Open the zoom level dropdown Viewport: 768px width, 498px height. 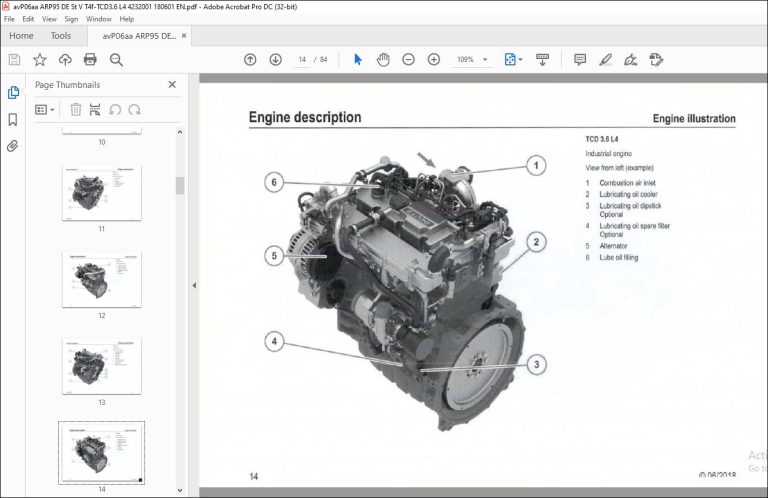(x=485, y=60)
